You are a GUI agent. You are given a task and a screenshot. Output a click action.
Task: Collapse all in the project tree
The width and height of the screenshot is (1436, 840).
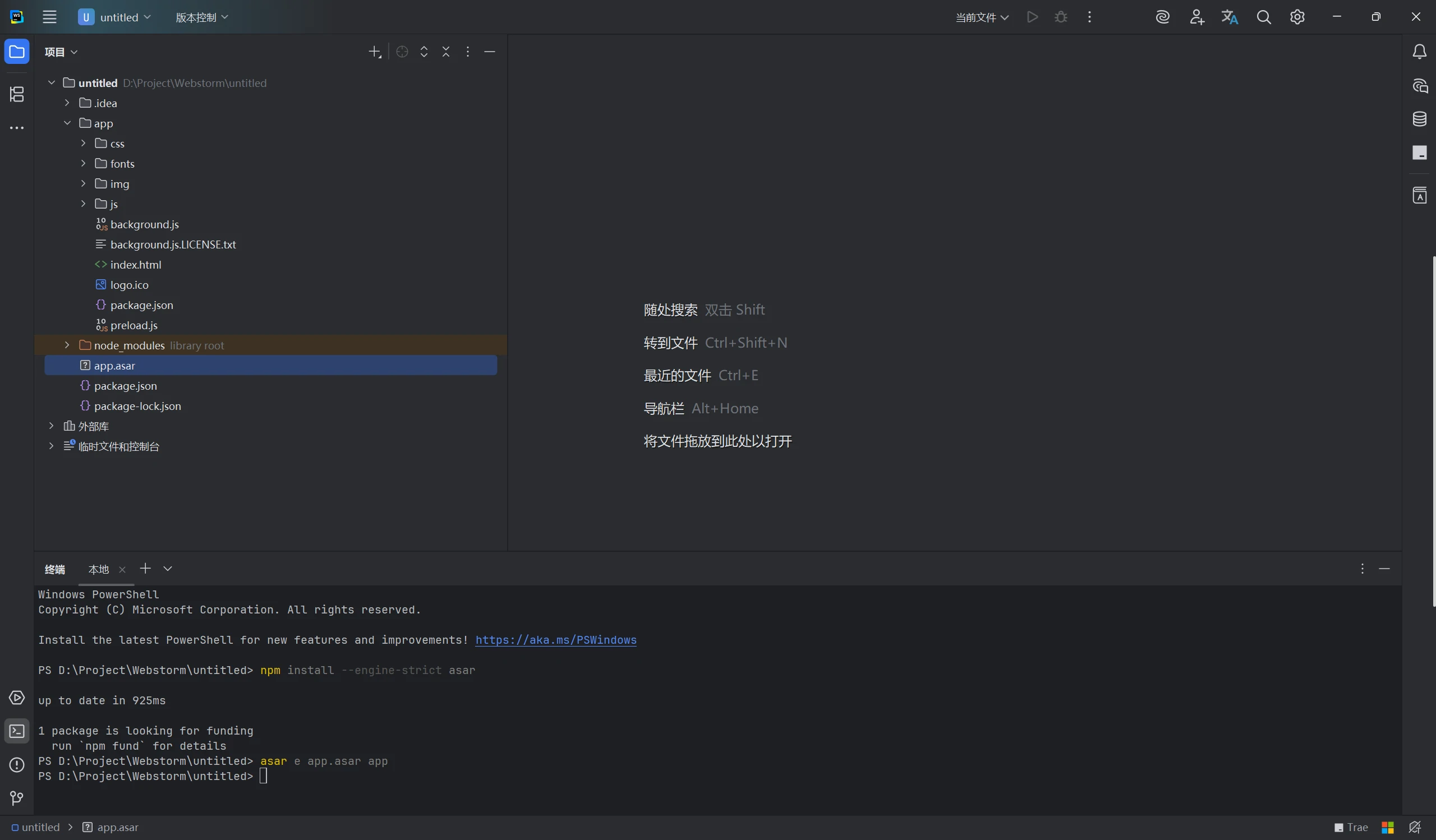pyautogui.click(x=445, y=52)
